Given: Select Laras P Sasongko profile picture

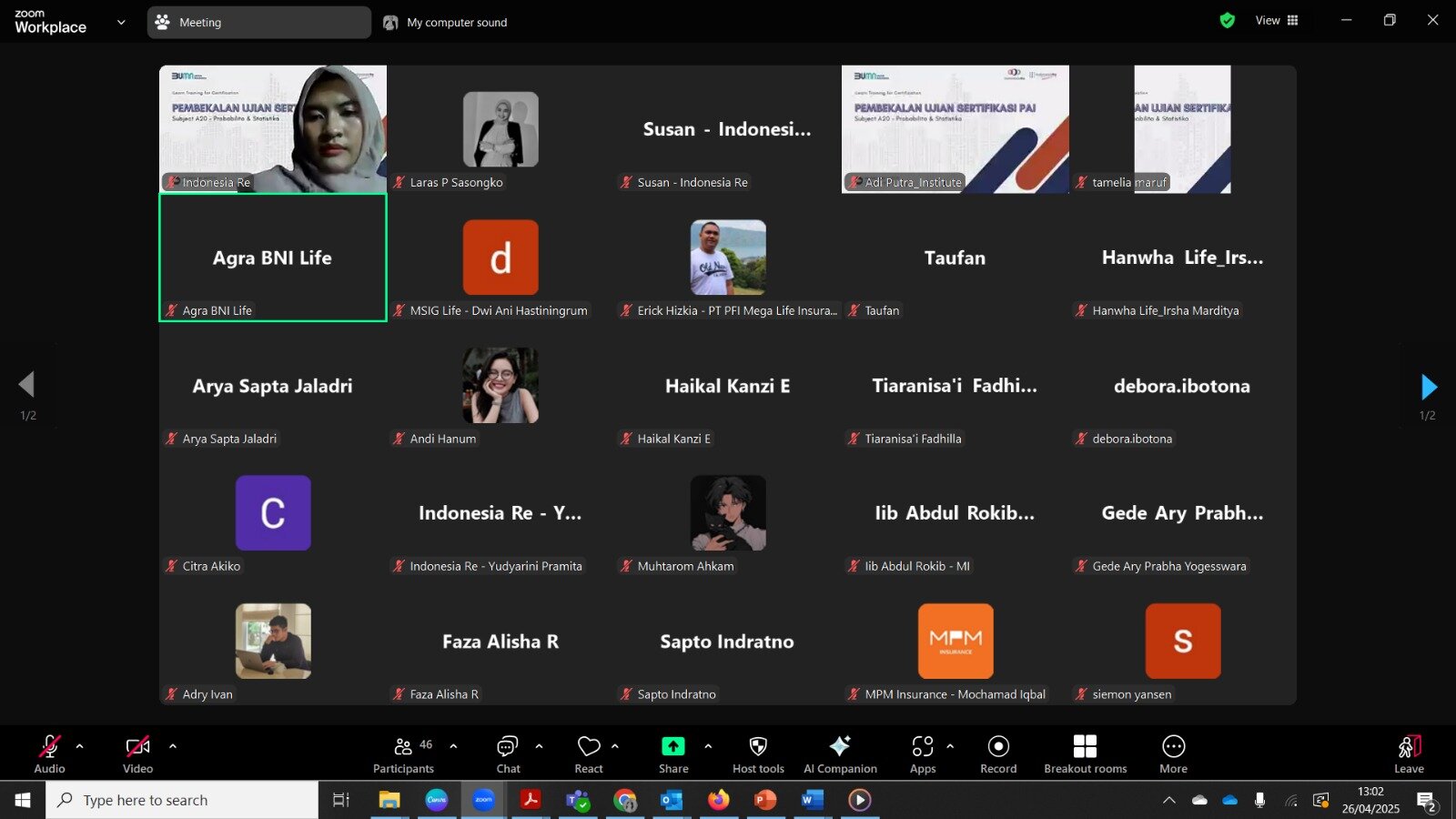Looking at the screenshot, I should click(x=500, y=129).
